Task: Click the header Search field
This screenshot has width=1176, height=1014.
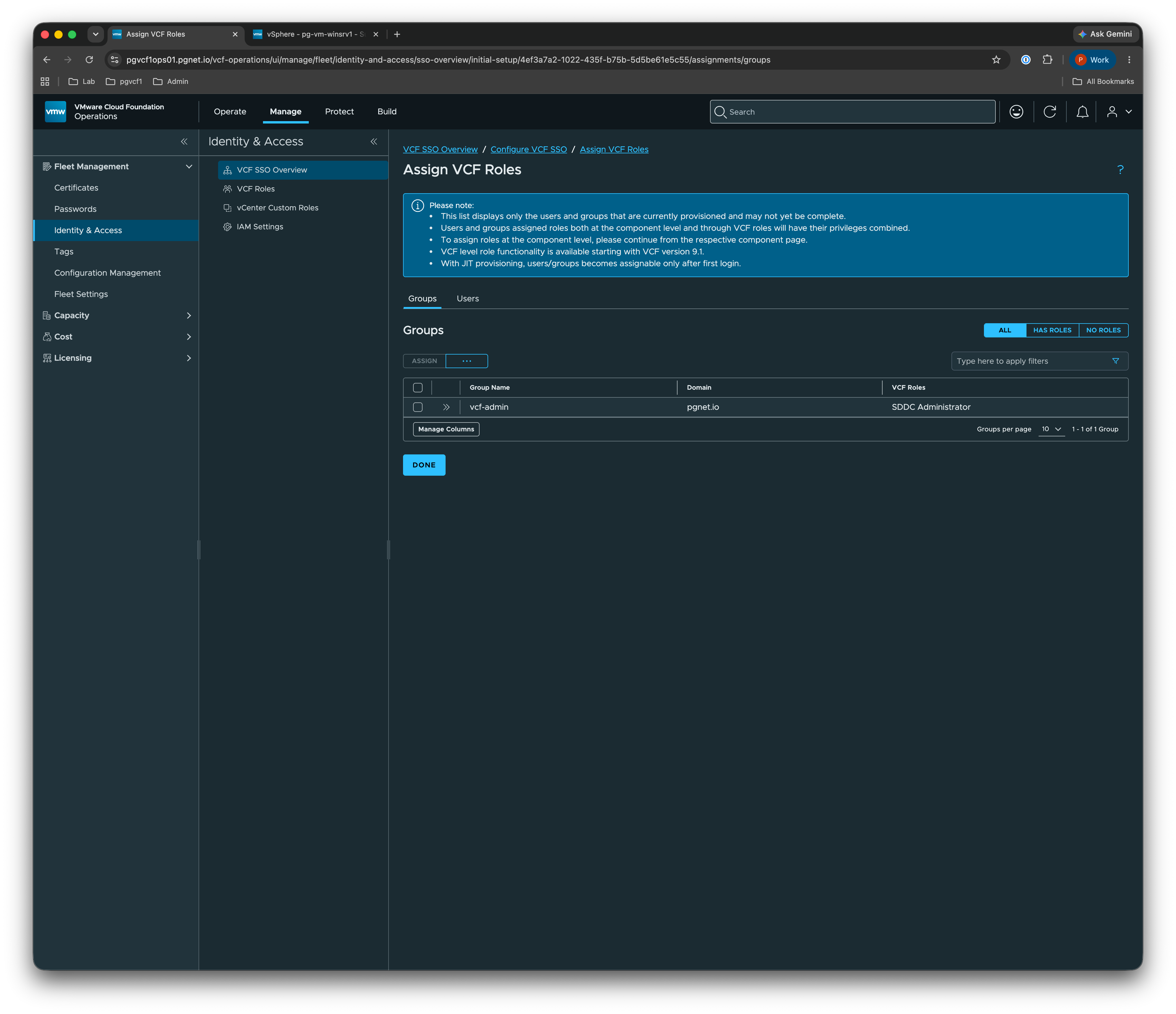Action: 852,112
